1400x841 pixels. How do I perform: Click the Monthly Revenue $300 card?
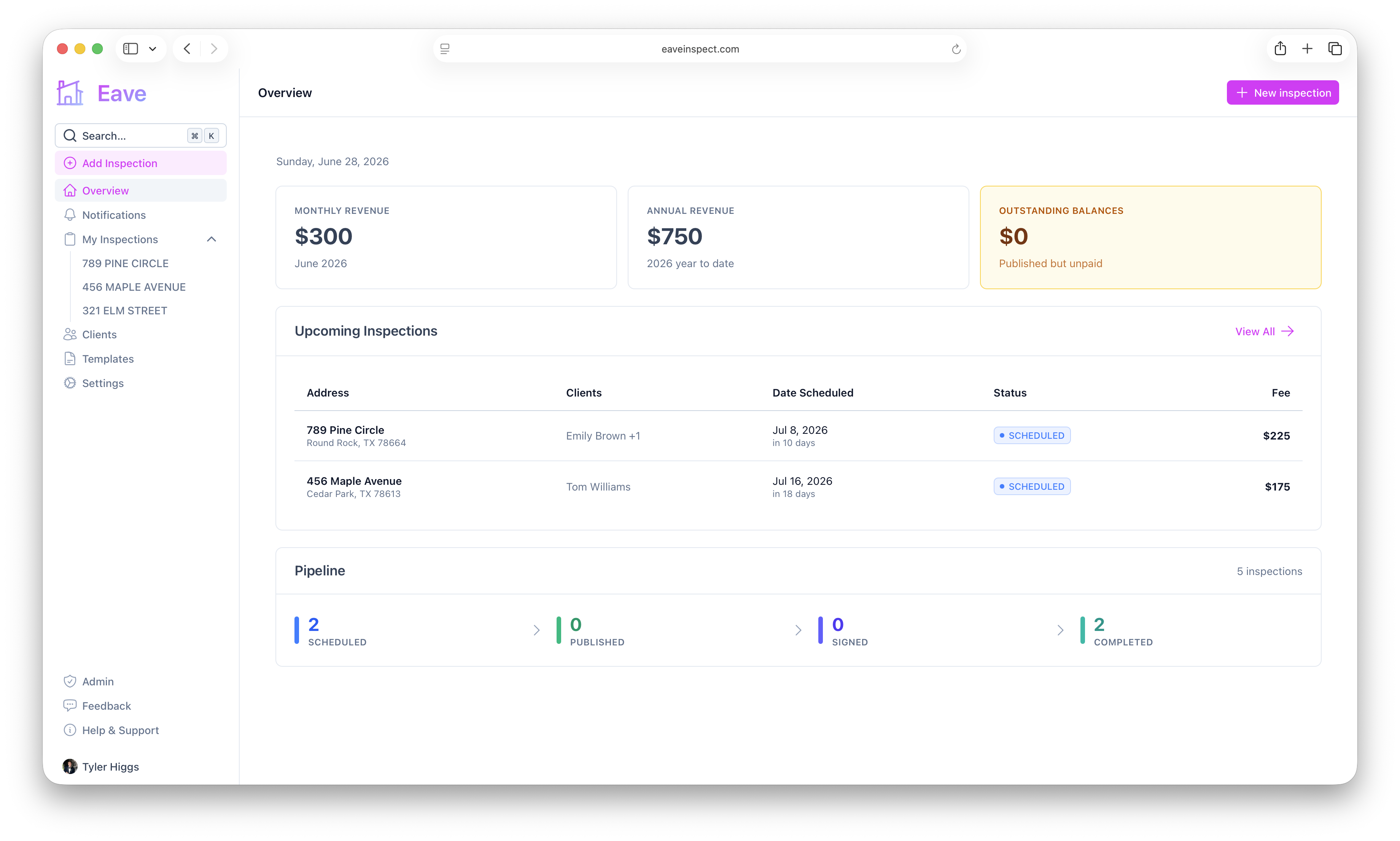coord(446,237)
